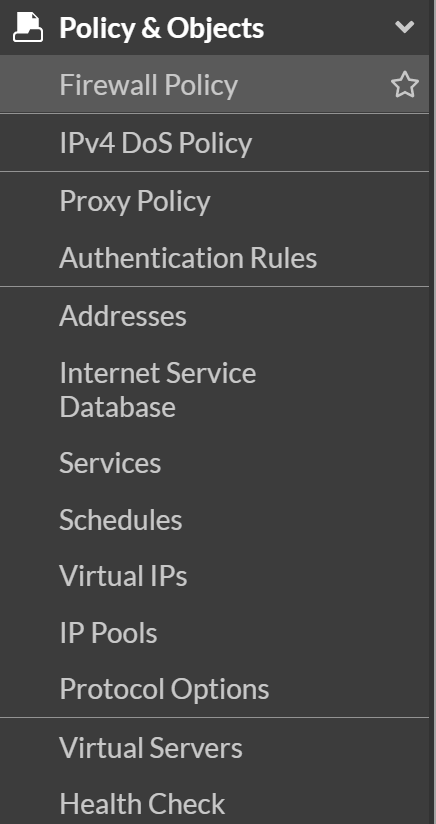
Task: Open Protocol Options
Action: tap(214, 689)
